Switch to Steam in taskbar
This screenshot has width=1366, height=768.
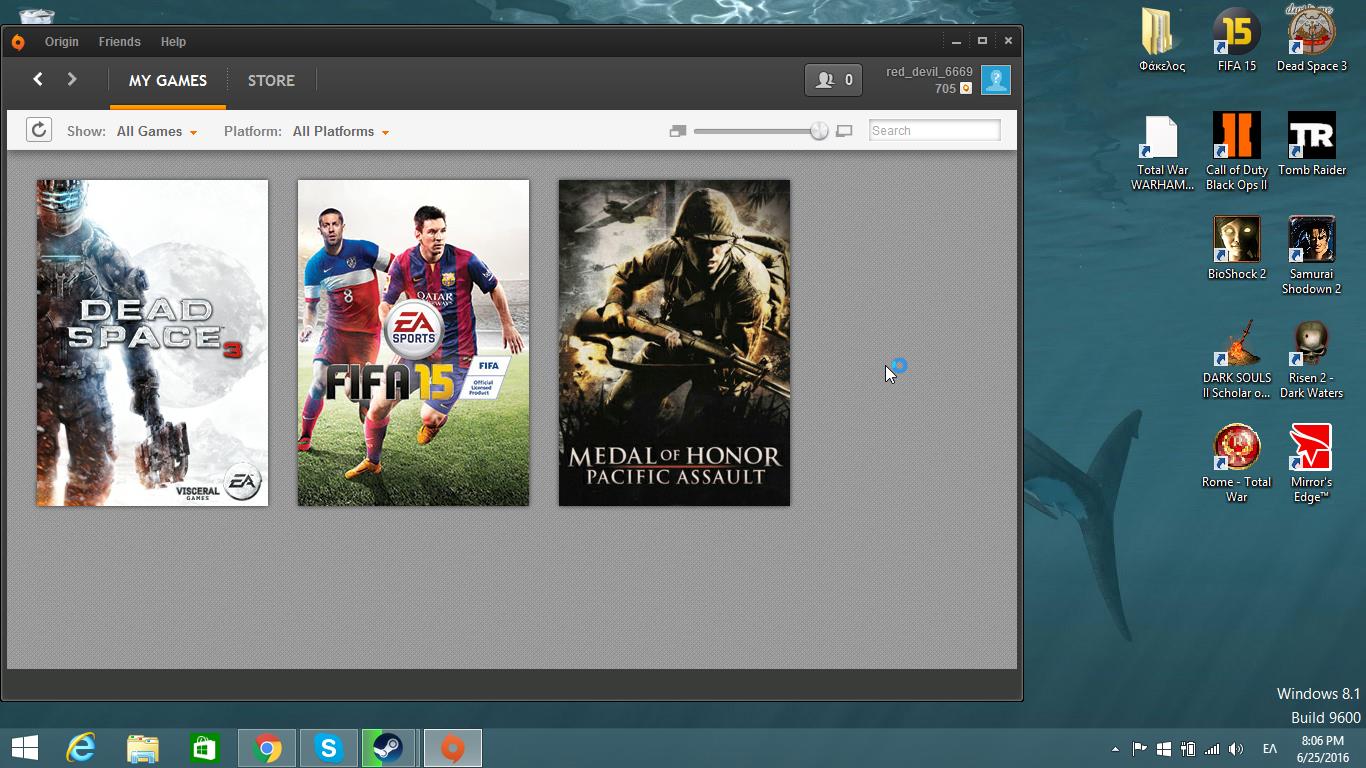[388, 748]
